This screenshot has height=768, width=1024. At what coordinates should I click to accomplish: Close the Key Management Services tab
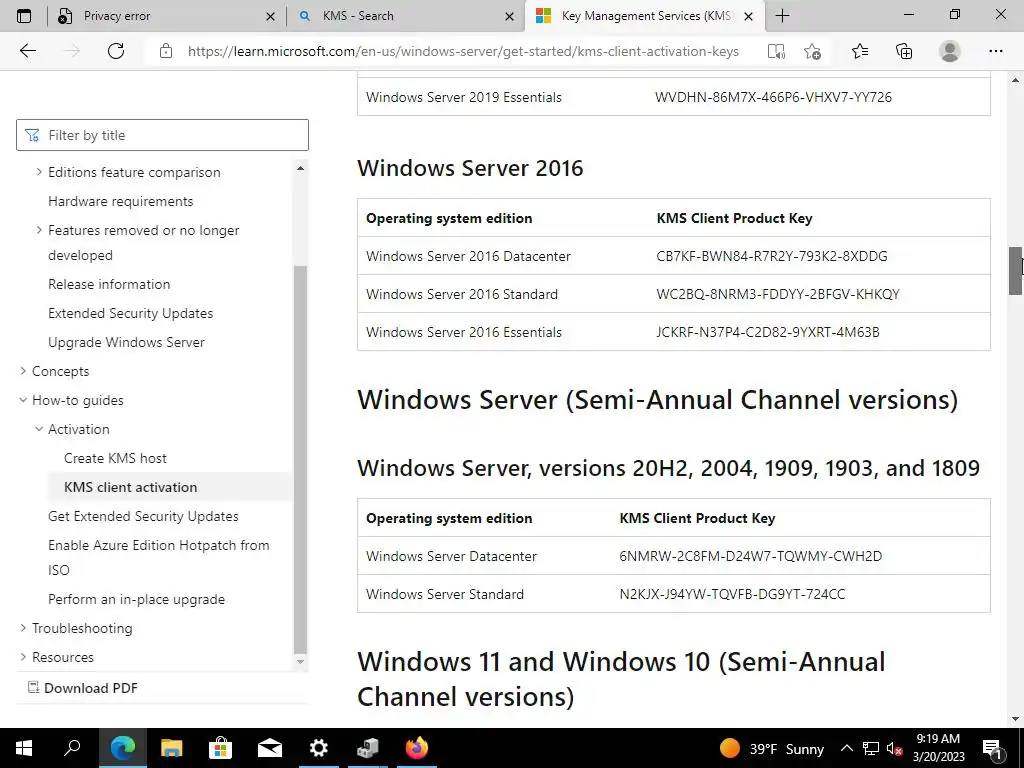(x=749, y=16)
